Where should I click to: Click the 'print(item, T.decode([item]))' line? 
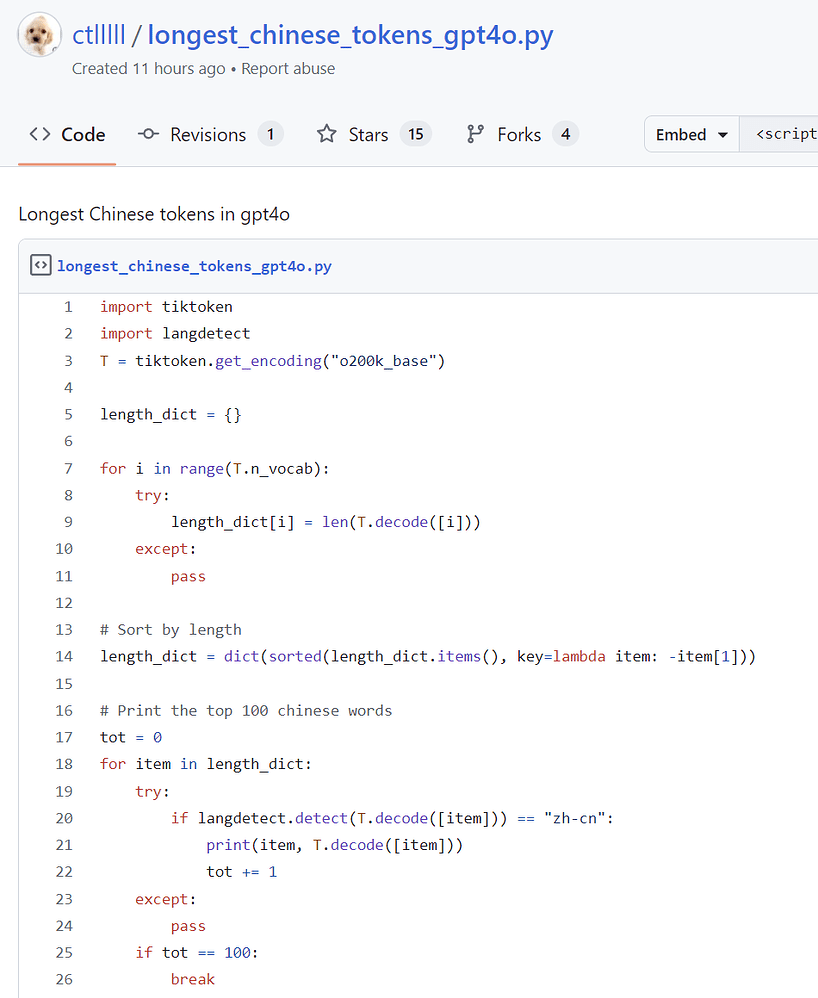pyautogui.click(x=335, y=845)
